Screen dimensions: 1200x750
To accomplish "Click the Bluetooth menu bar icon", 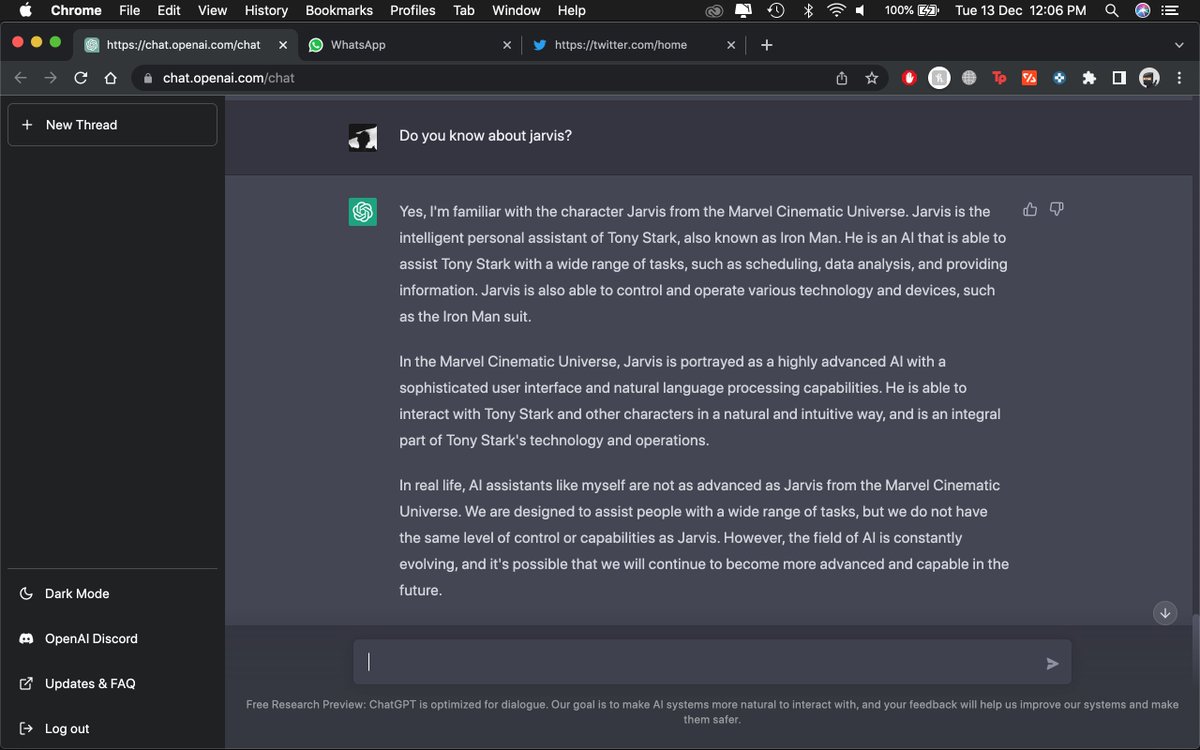I will click(808, 10).
